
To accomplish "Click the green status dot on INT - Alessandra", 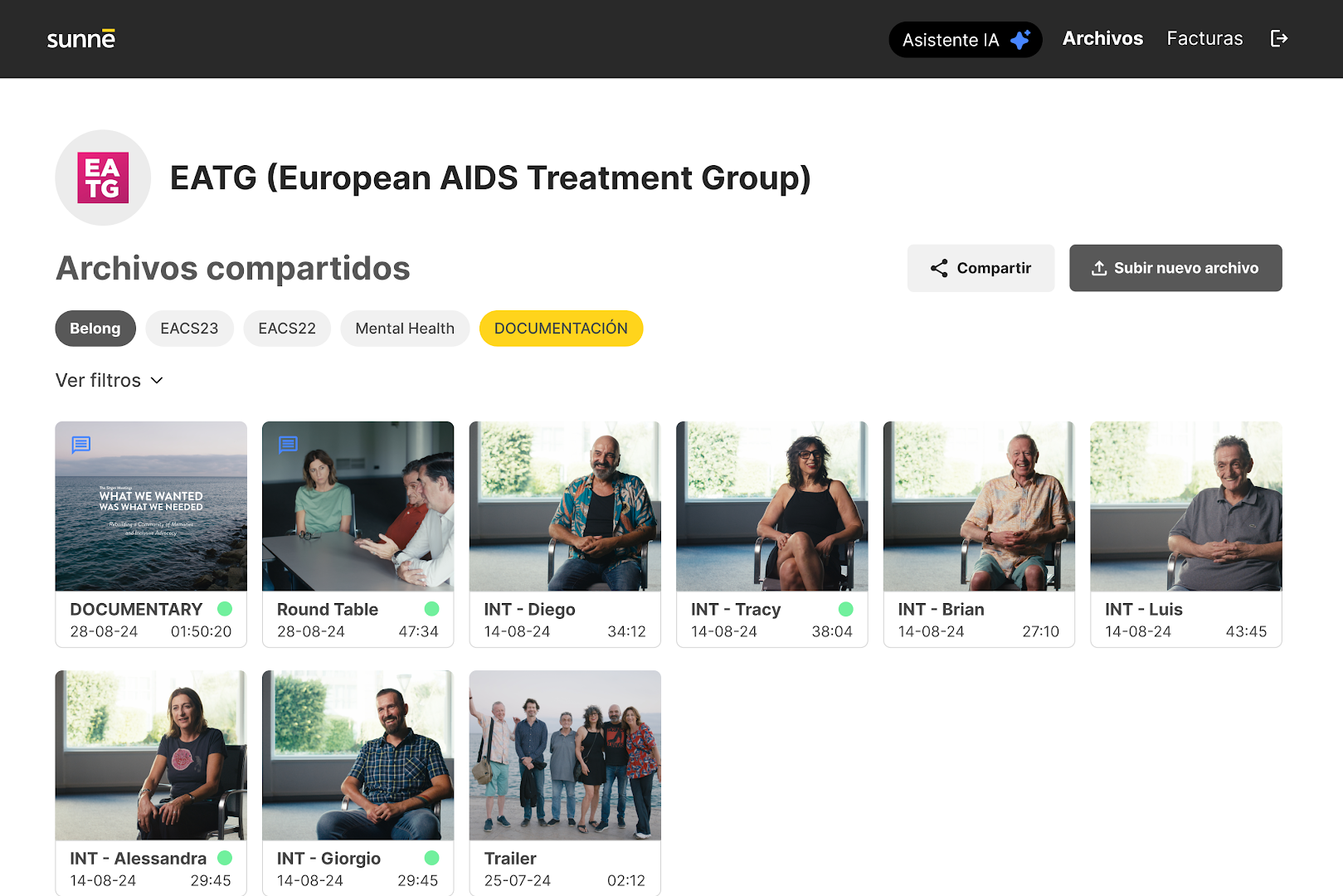I will (x=225, y=858).
